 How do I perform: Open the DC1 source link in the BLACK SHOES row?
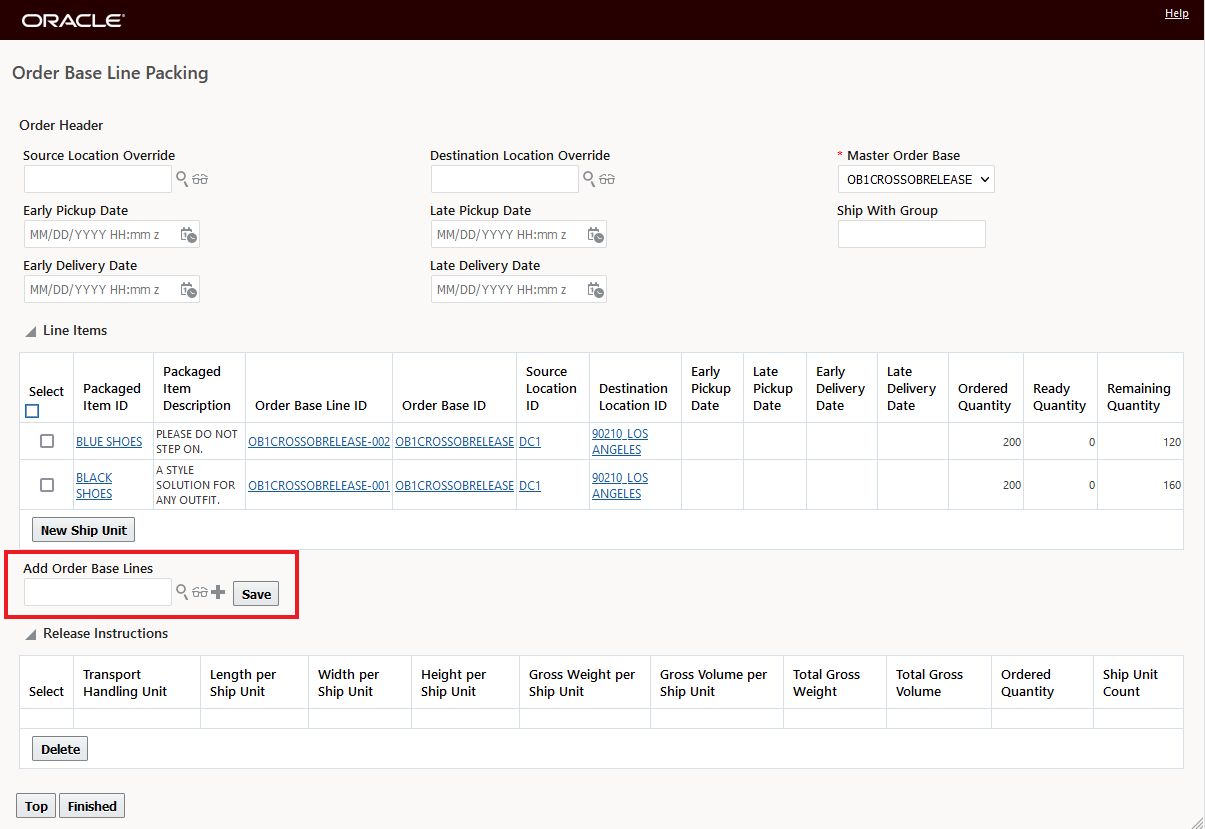[x=530, y=485]
